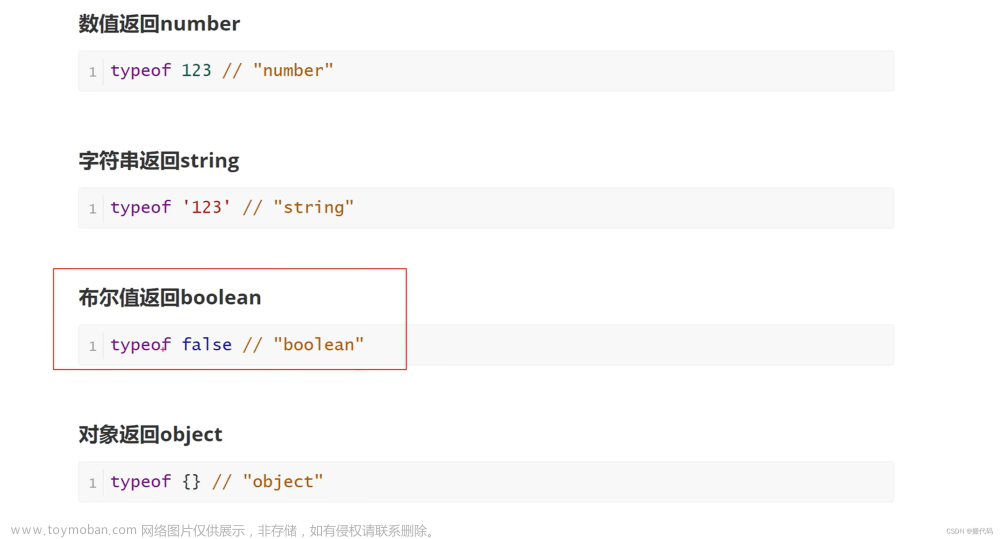Click the heading 对象返回object

[151, 434]
